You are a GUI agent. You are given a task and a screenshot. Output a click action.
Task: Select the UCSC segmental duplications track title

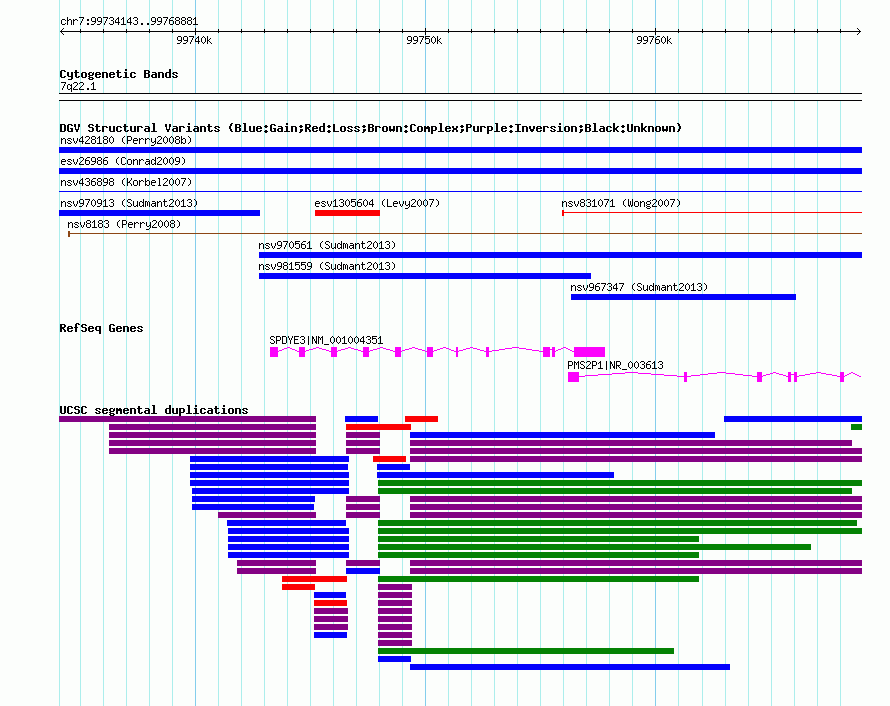coord(154,410)
